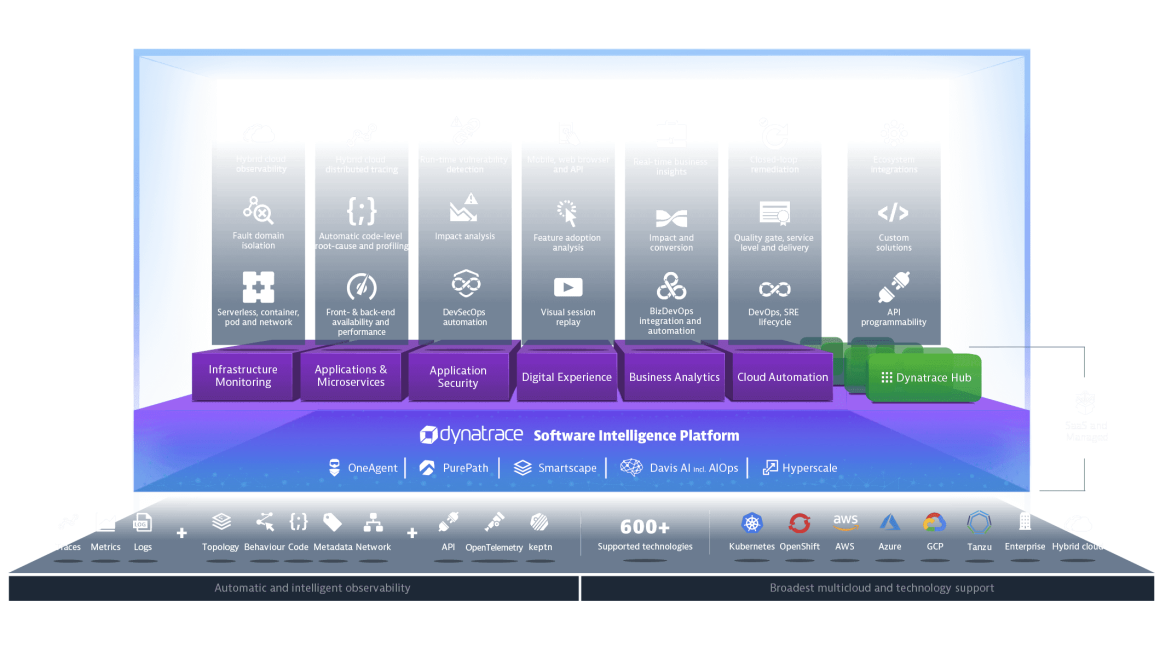Click the Logs icon
This screenshot has height=653, width=1160.
coord(142,521)
